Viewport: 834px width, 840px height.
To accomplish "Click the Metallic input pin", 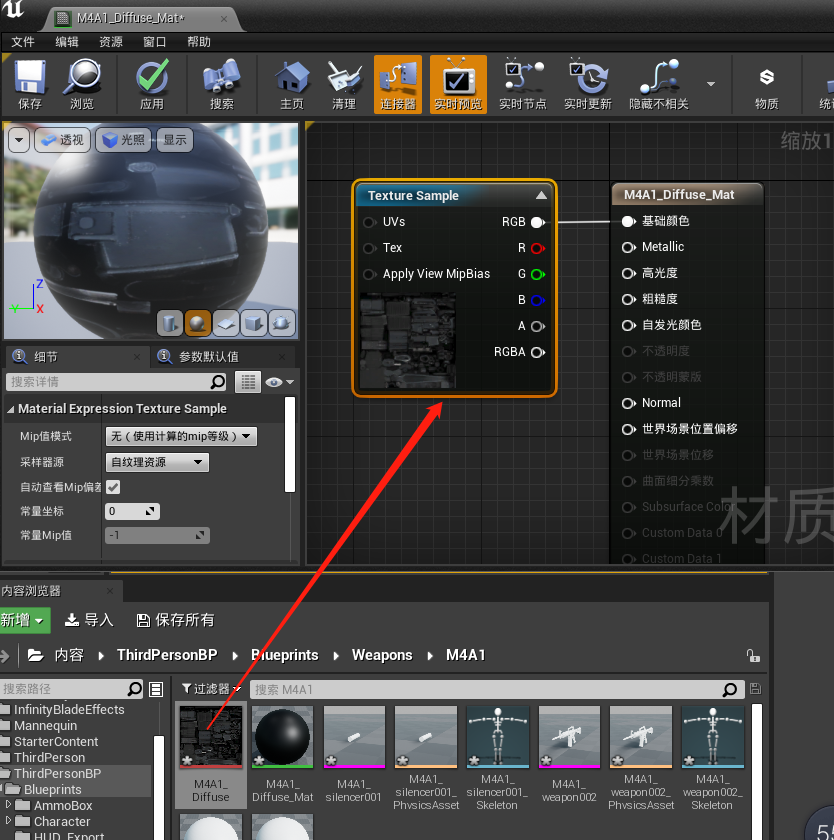I will (628, 248).
